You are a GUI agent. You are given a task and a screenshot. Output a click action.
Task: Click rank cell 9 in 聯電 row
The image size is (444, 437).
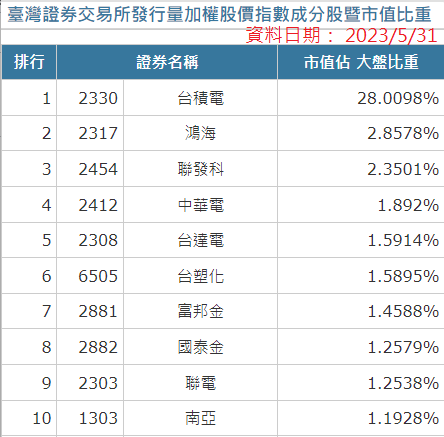coord(29,383)
